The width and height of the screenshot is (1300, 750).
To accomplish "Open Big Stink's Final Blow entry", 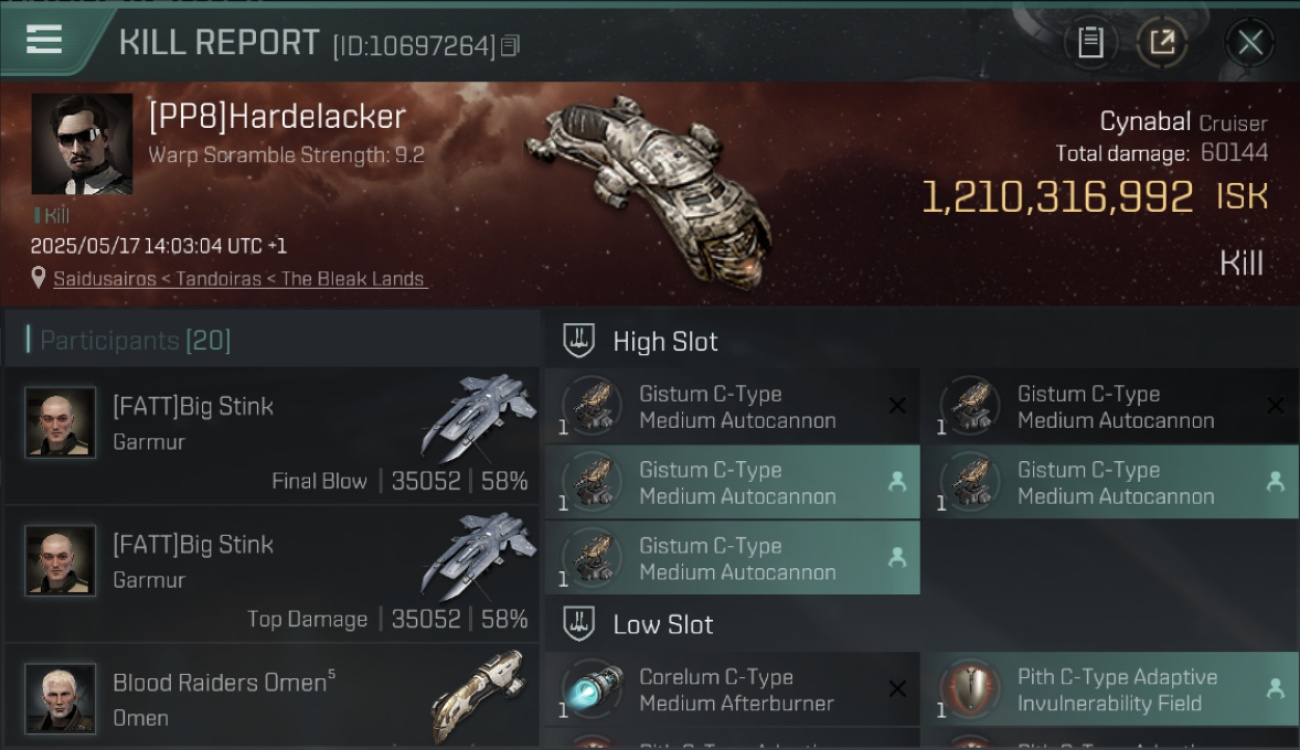I will [x=272, y=435].
